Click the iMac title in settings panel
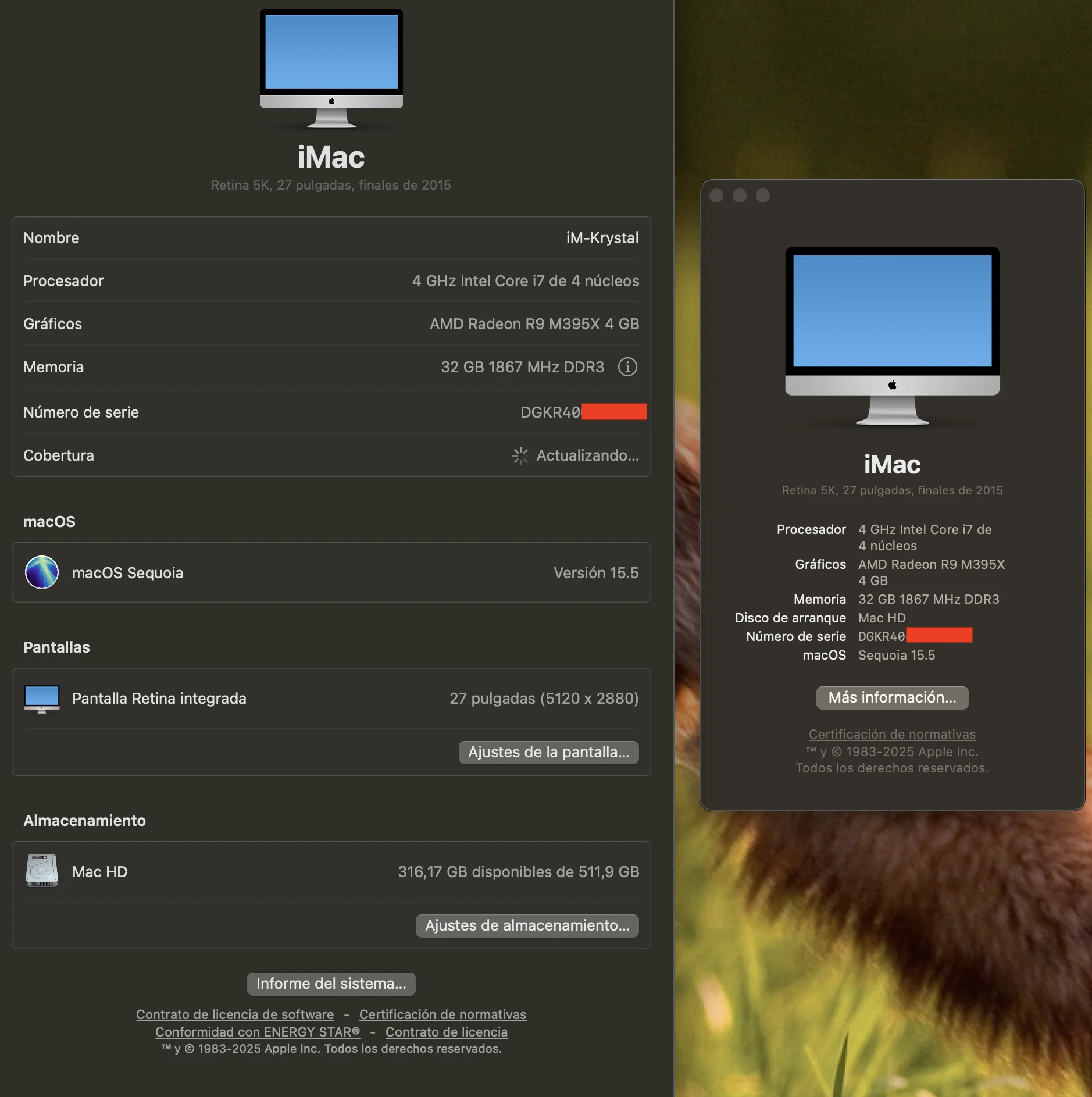This screenshot has width=1092, height=1097. click(x=331, y=157)
